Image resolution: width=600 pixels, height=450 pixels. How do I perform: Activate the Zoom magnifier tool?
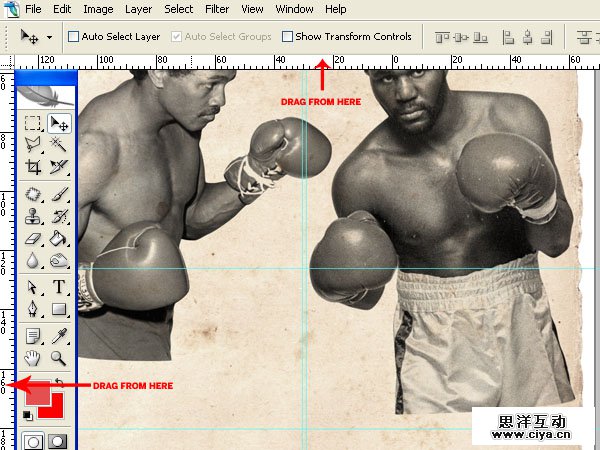(58, 357)
